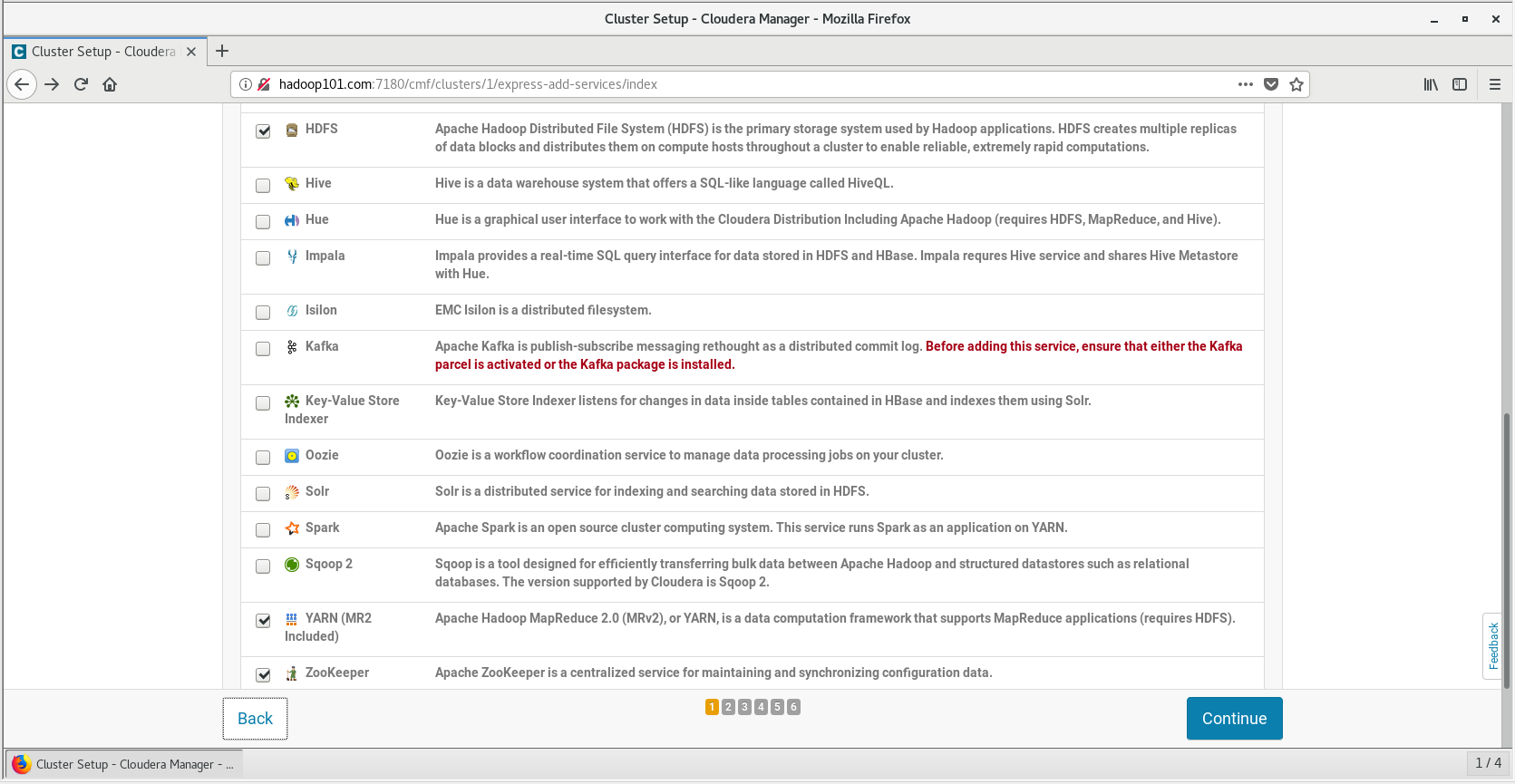The height and width of the screenshot is (784, 1515).
Task: Reload the current page
Action: 81,84
